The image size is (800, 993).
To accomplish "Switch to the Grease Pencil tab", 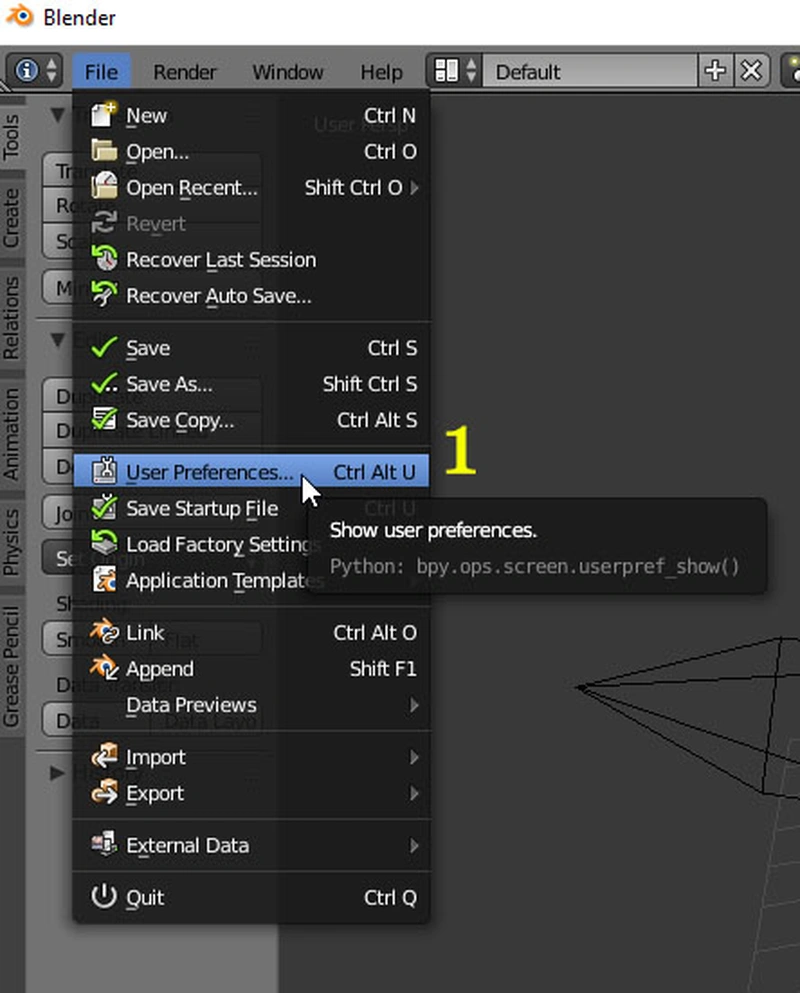I will [12, 665].
